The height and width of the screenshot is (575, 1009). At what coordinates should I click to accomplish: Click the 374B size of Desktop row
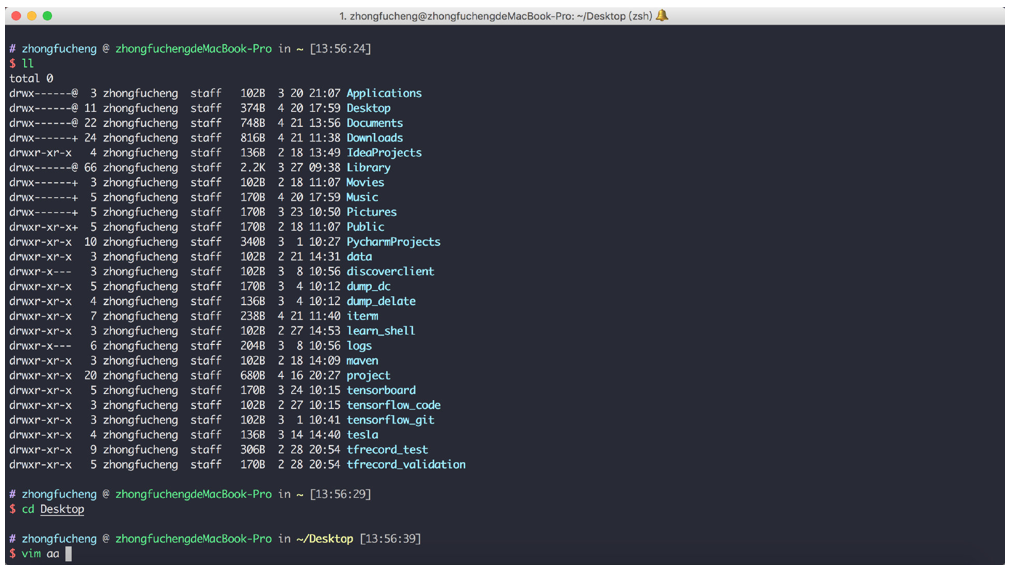(253, 108)
